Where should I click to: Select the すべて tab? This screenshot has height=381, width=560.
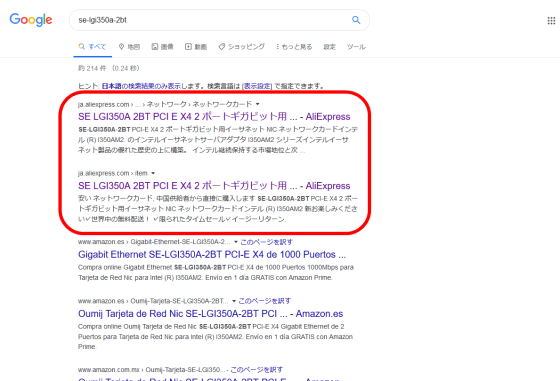click(x=92, y=47)
